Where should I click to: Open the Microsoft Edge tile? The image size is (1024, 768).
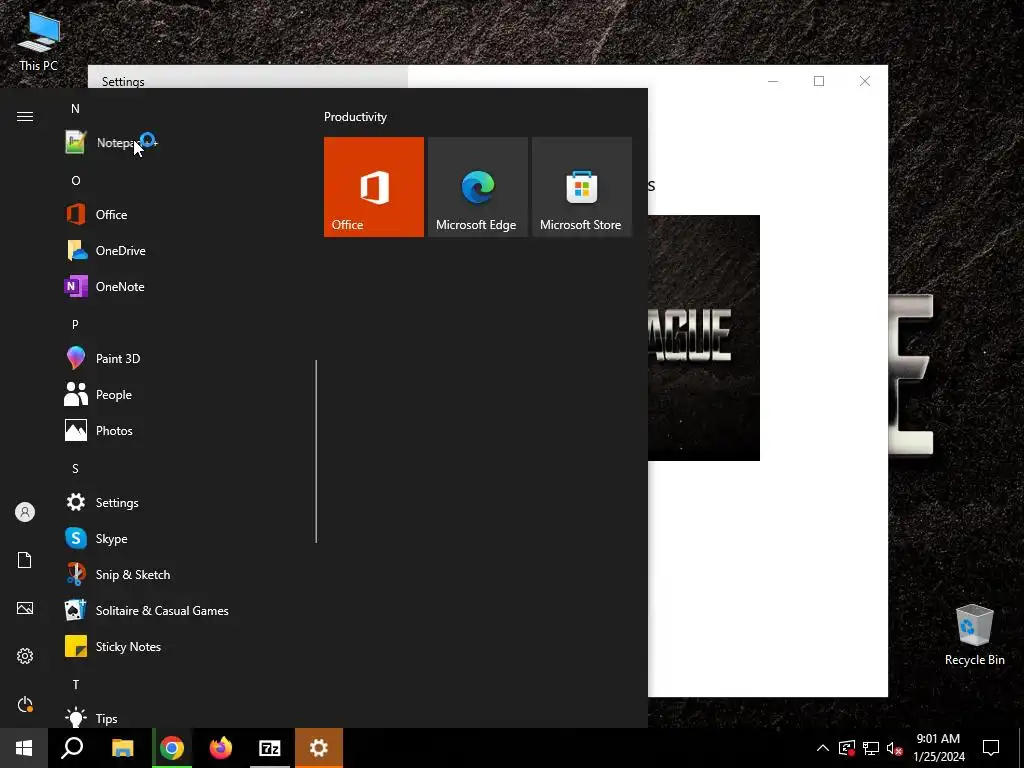[477, 187]
